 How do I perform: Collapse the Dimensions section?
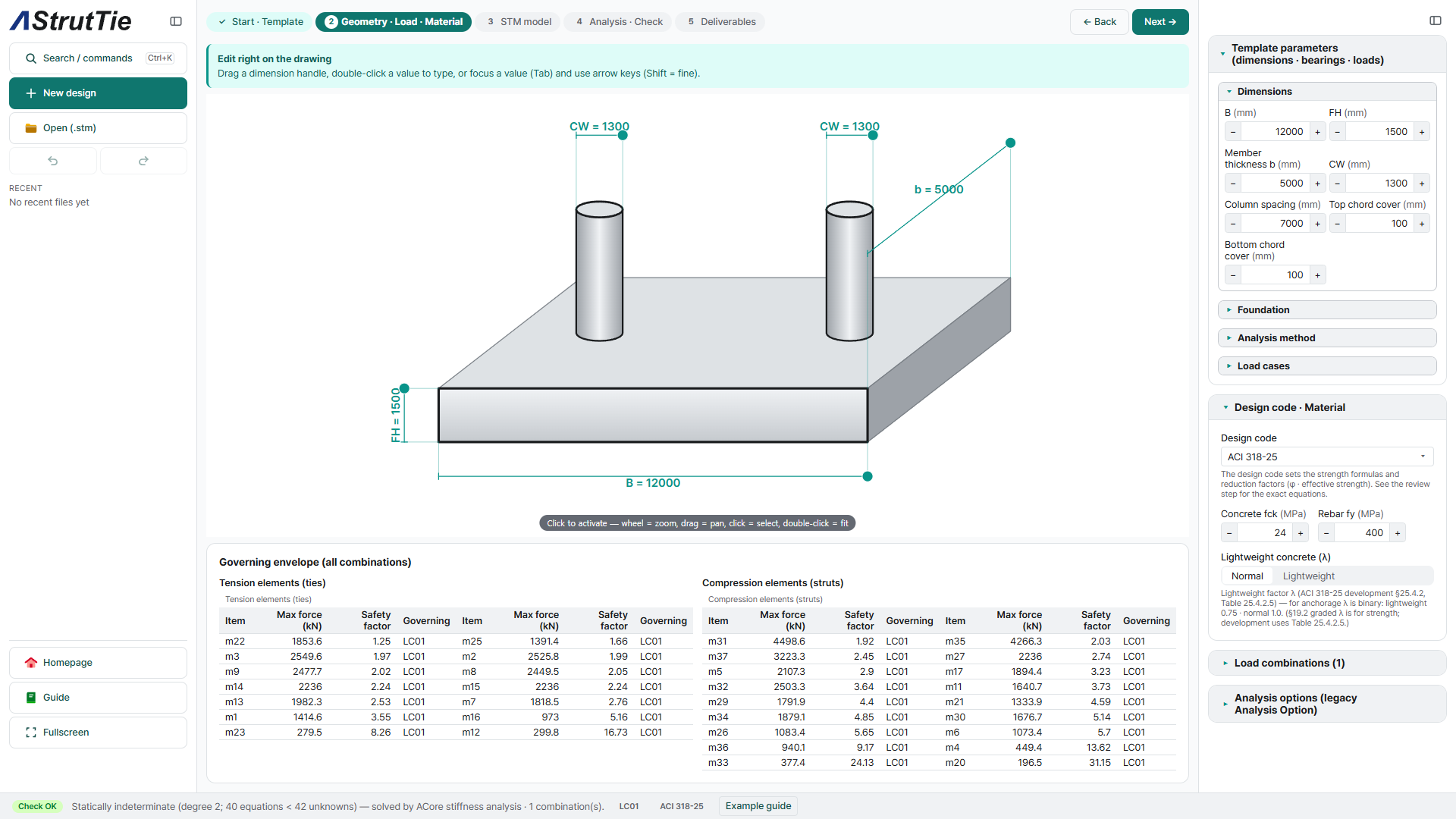1327,92
